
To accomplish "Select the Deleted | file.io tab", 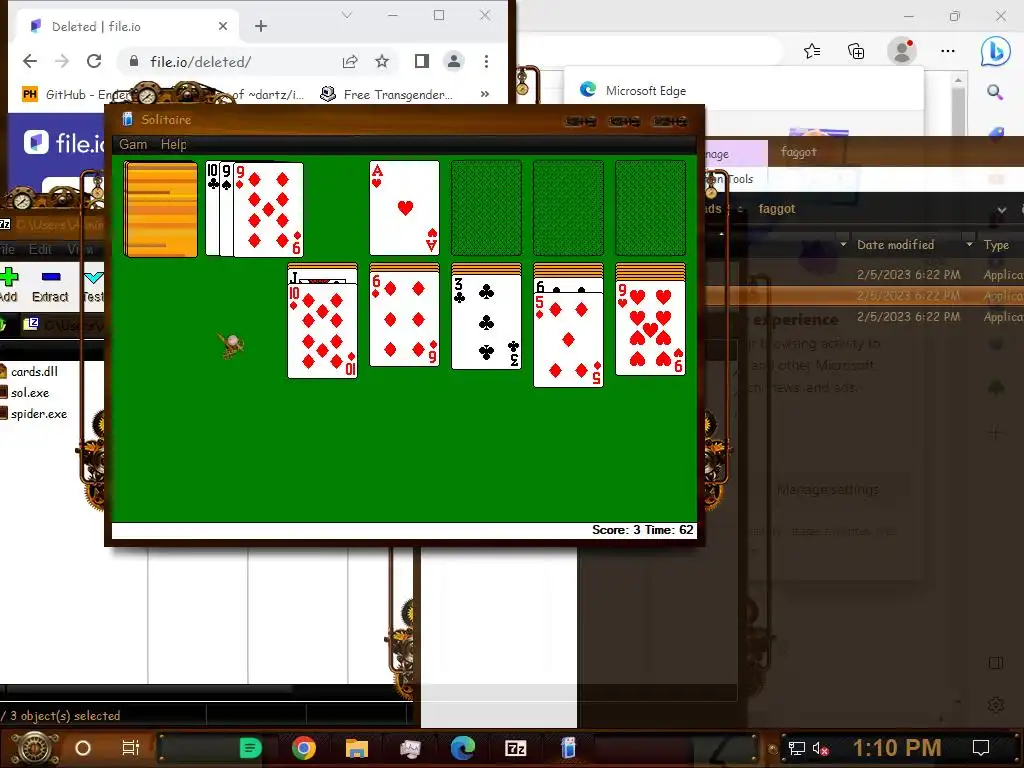I will point(127,26).
